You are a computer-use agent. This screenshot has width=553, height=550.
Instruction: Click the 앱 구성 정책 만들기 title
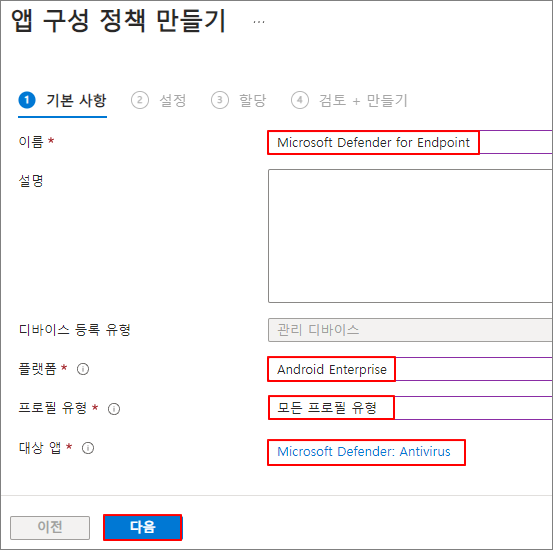(x=118, y=21)
